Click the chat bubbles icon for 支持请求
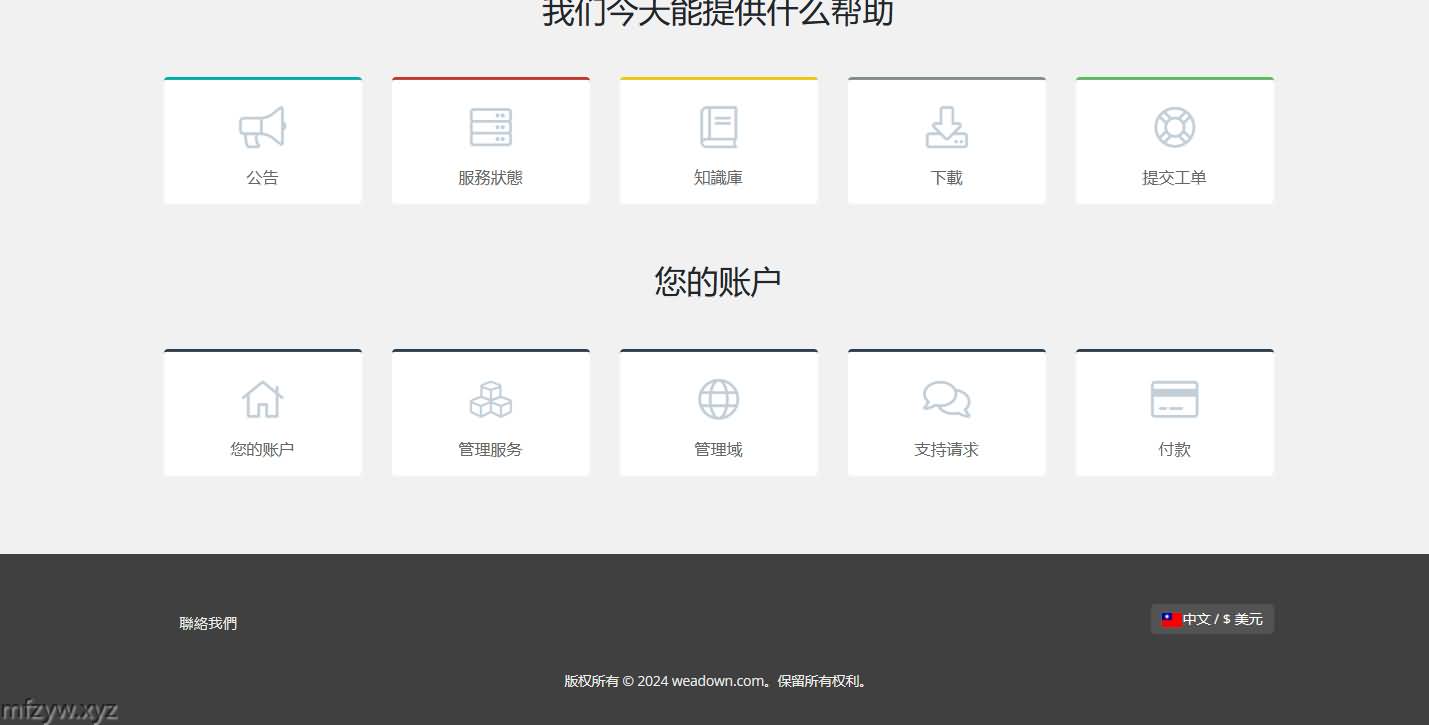Screen dimensions: 1429x725 (x=946, y=399)
